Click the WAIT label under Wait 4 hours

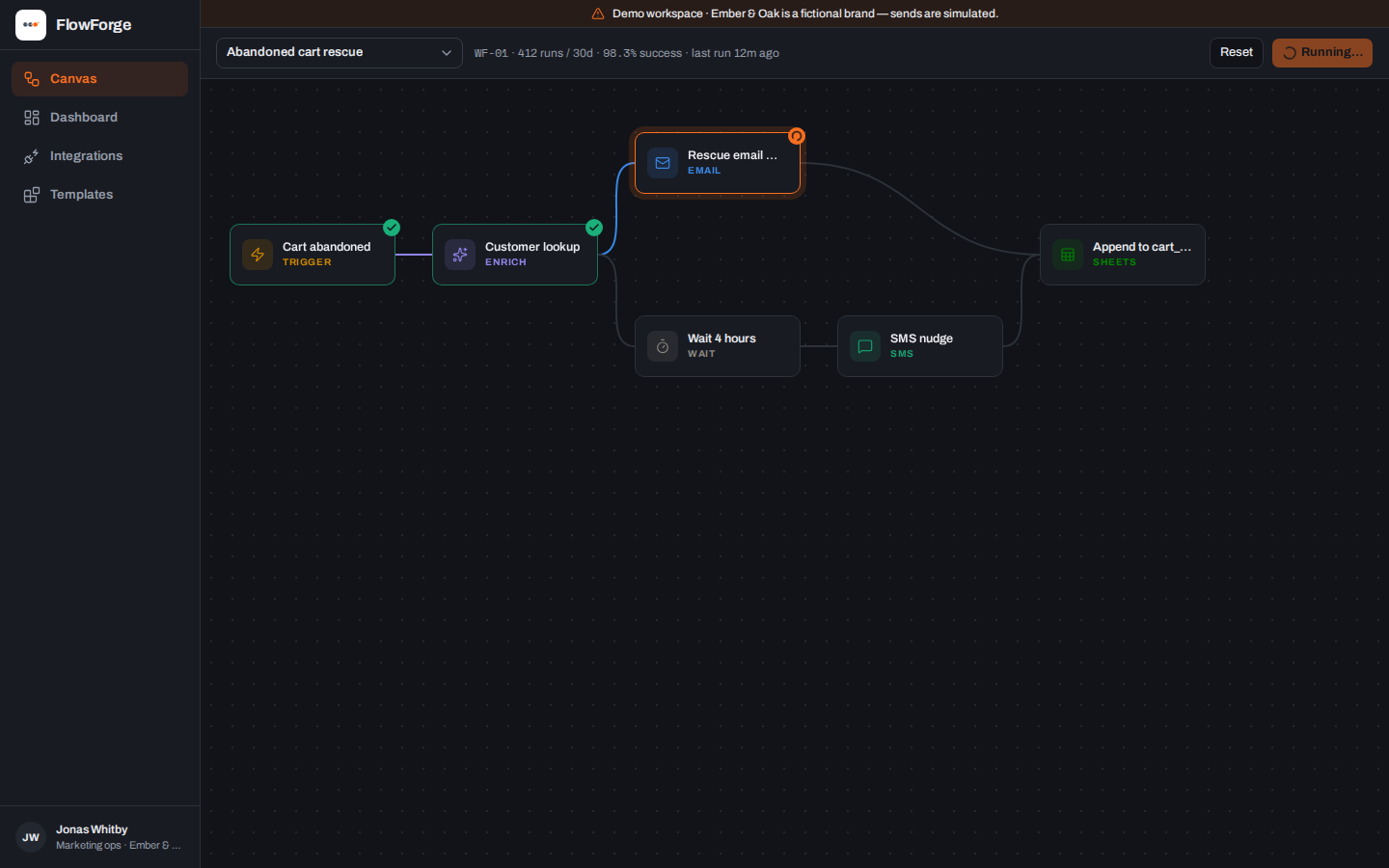701,354
